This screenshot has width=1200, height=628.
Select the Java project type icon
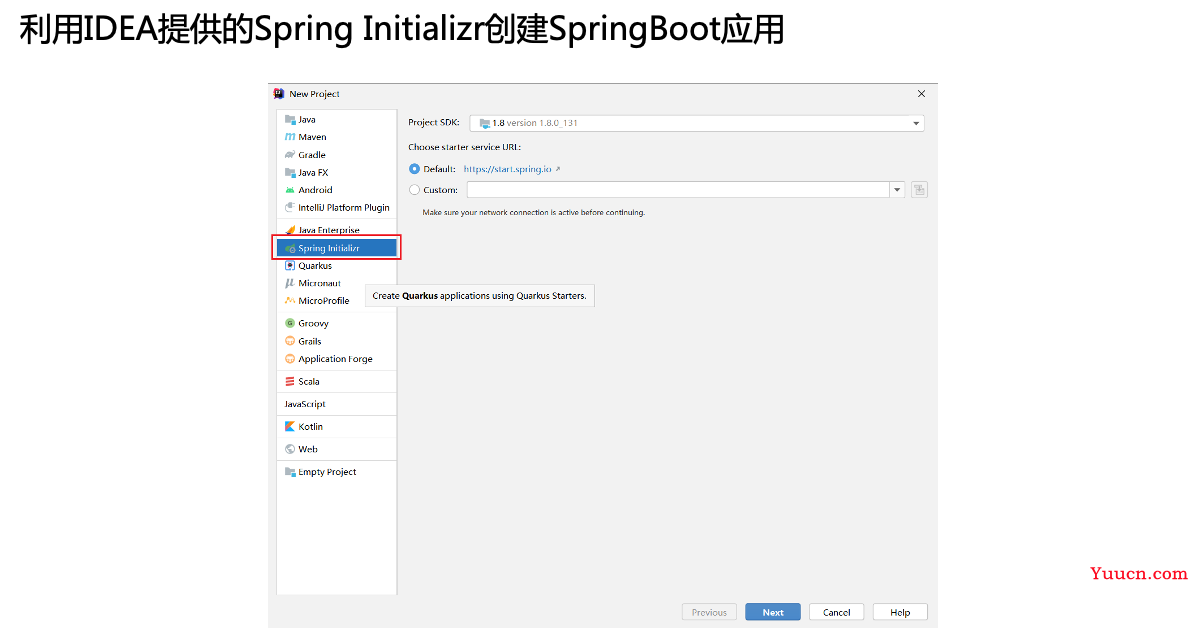(290, 119)
